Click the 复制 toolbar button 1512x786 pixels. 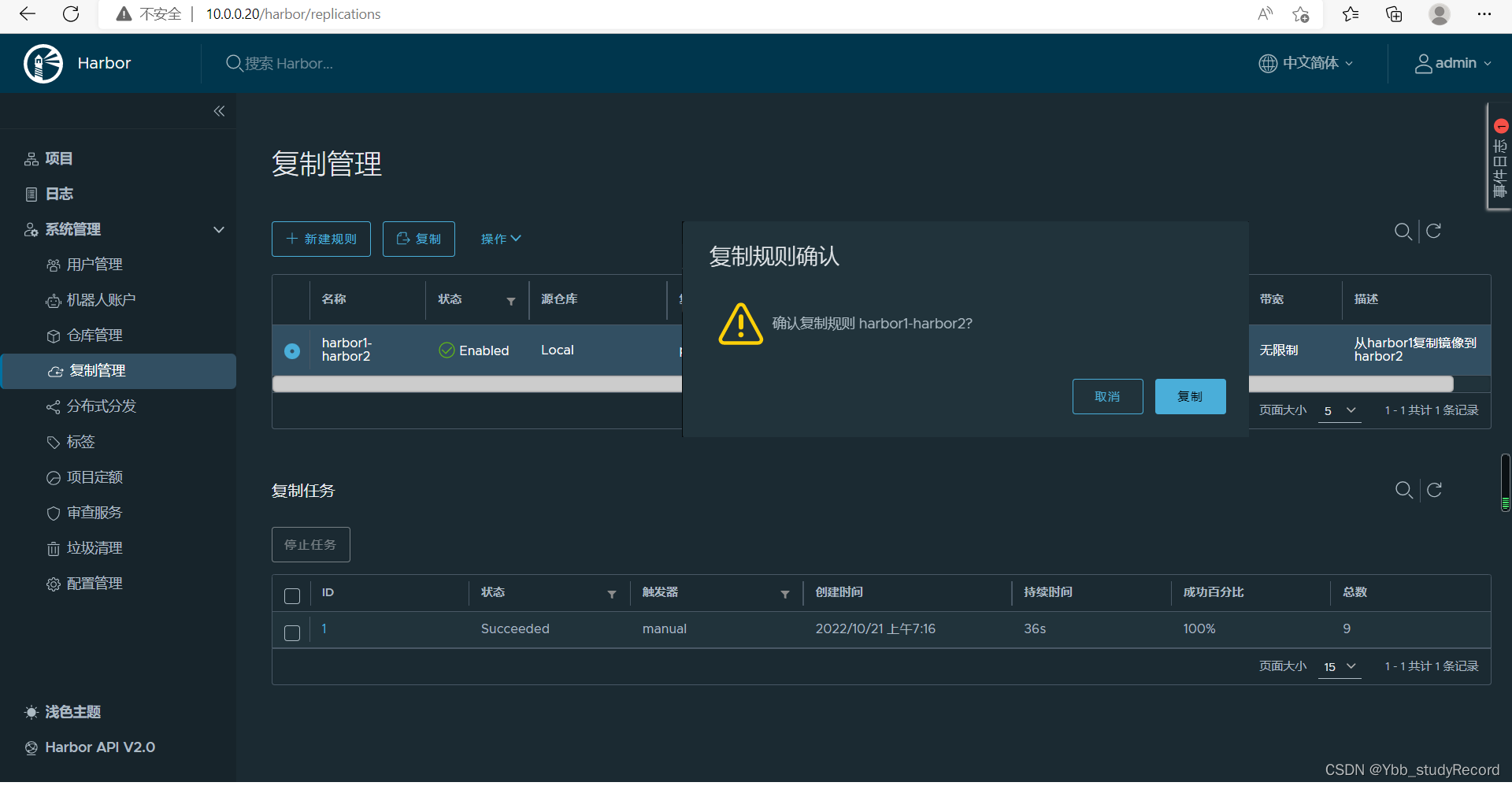click(x=419, y=239)
